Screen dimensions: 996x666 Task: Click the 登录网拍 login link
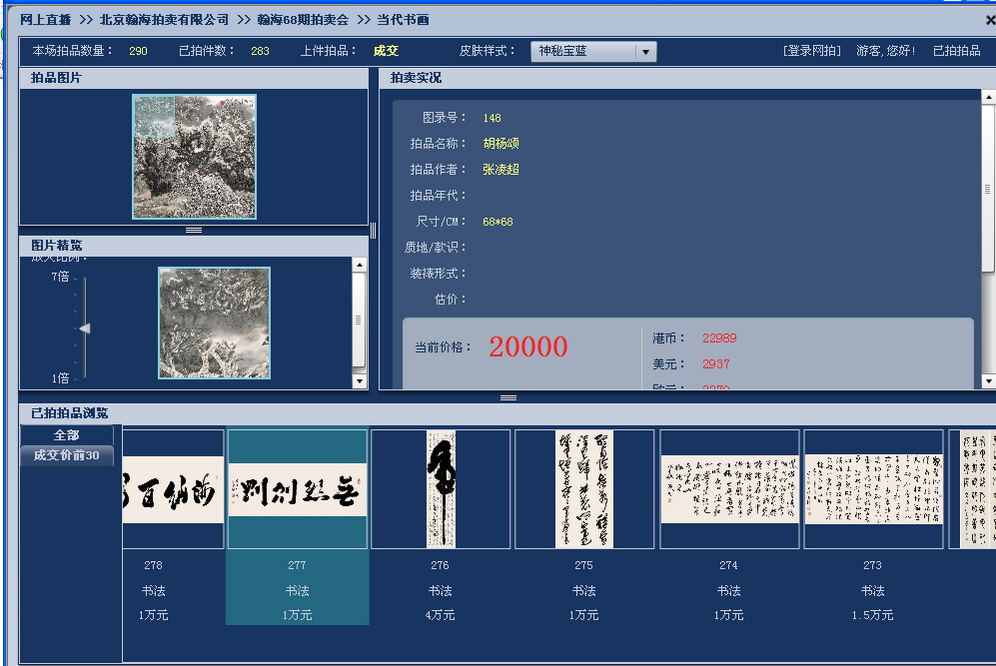812,51
